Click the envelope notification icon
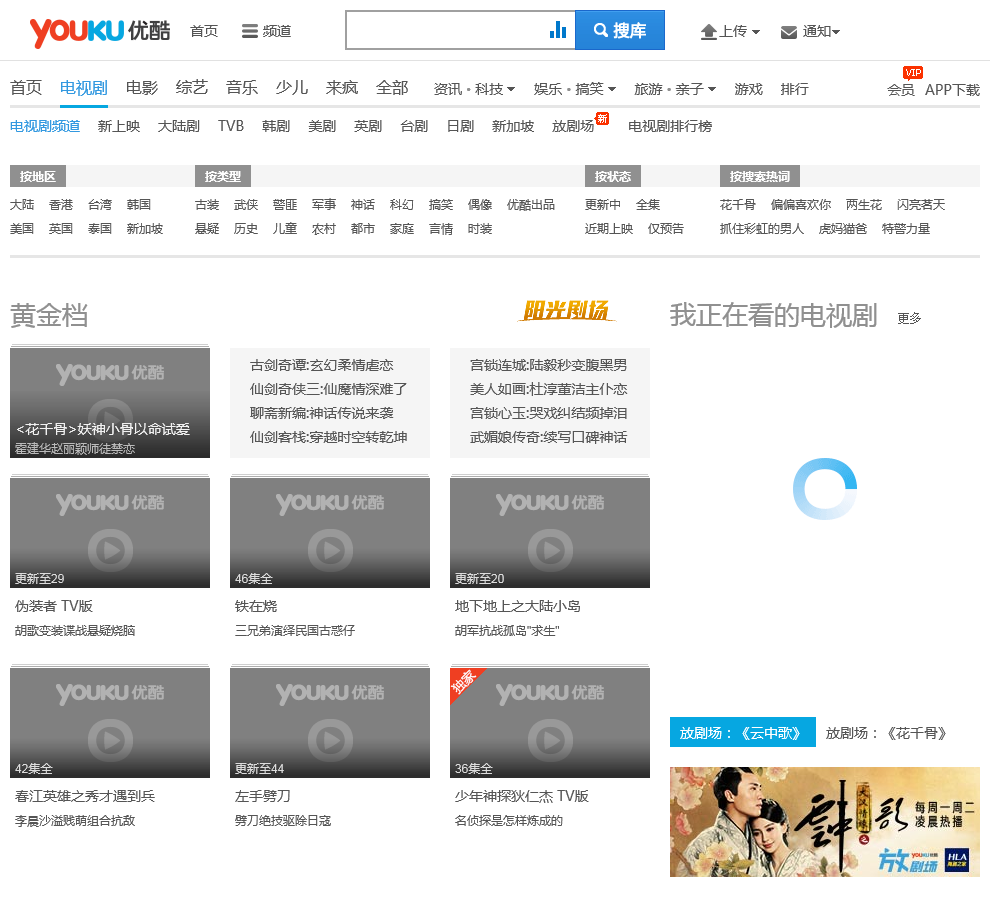990x900 pixels. point(789,32)
